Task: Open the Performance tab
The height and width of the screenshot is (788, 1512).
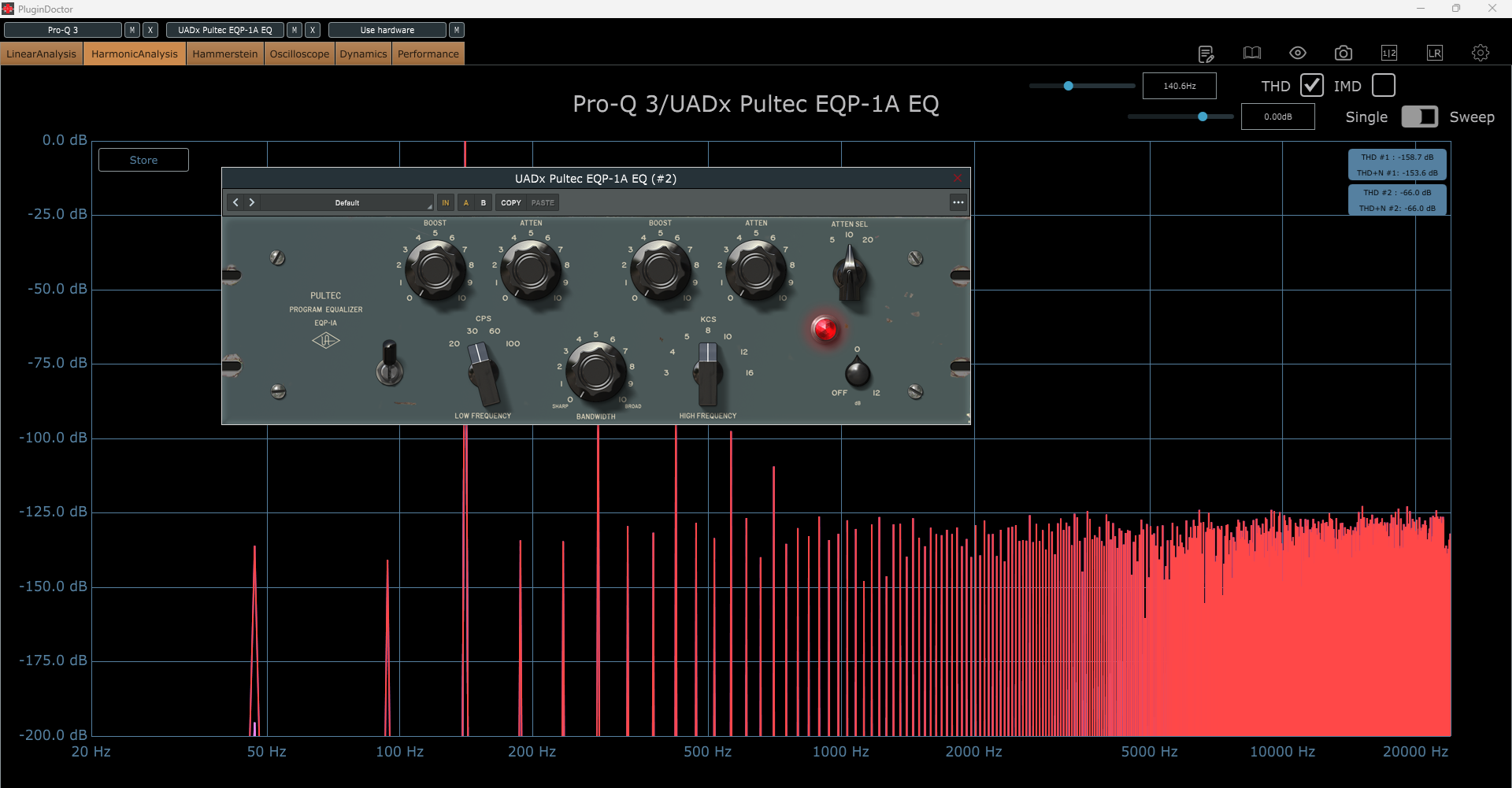Action: pos(428,54)
